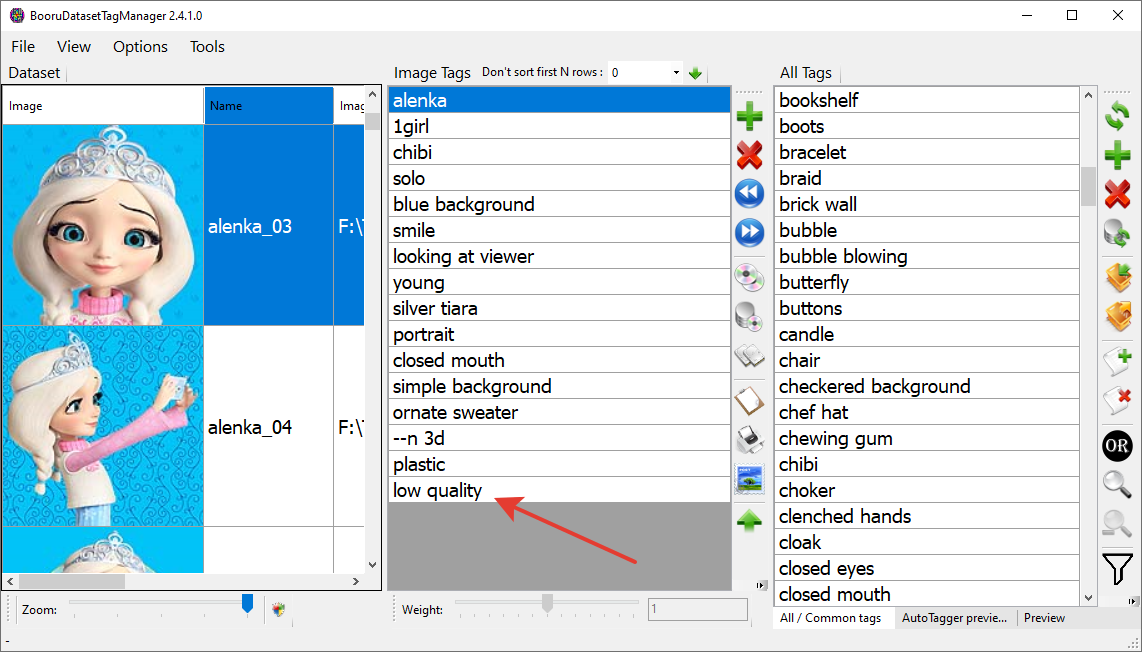Click the page icon with red X

[1117, 401]
